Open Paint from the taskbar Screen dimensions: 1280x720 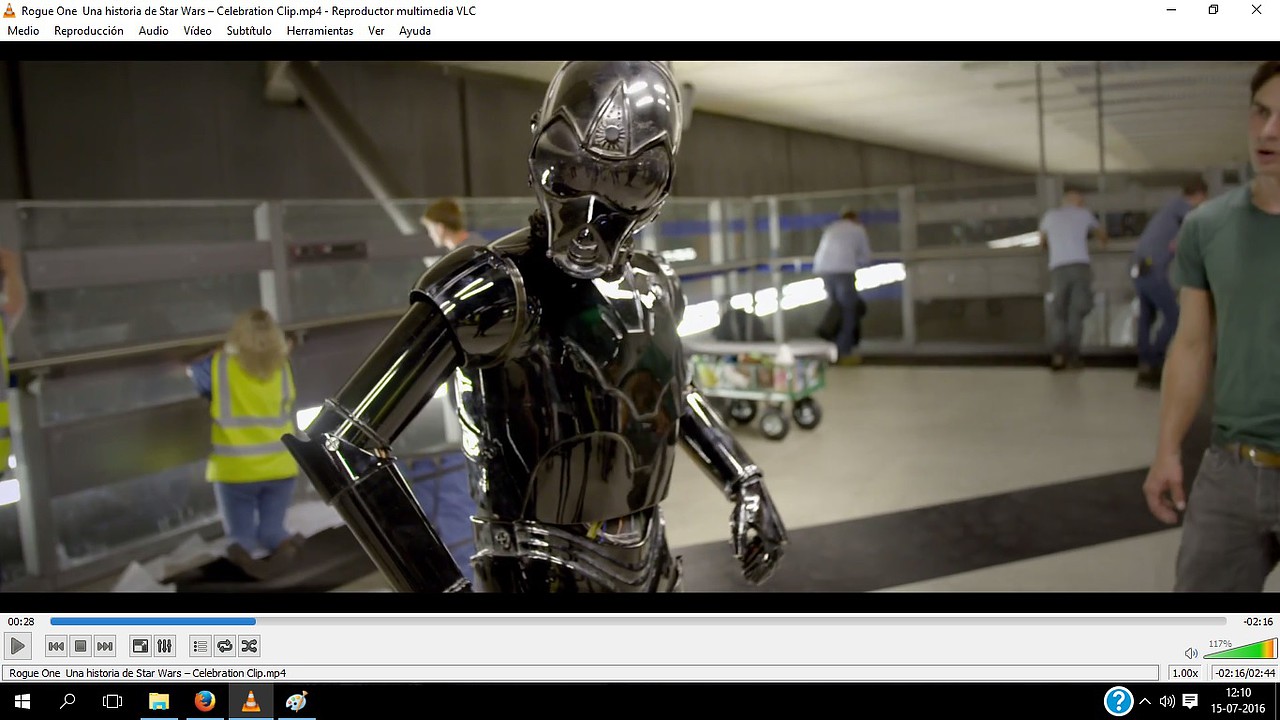pyautogui.click(x=297, y=701)
